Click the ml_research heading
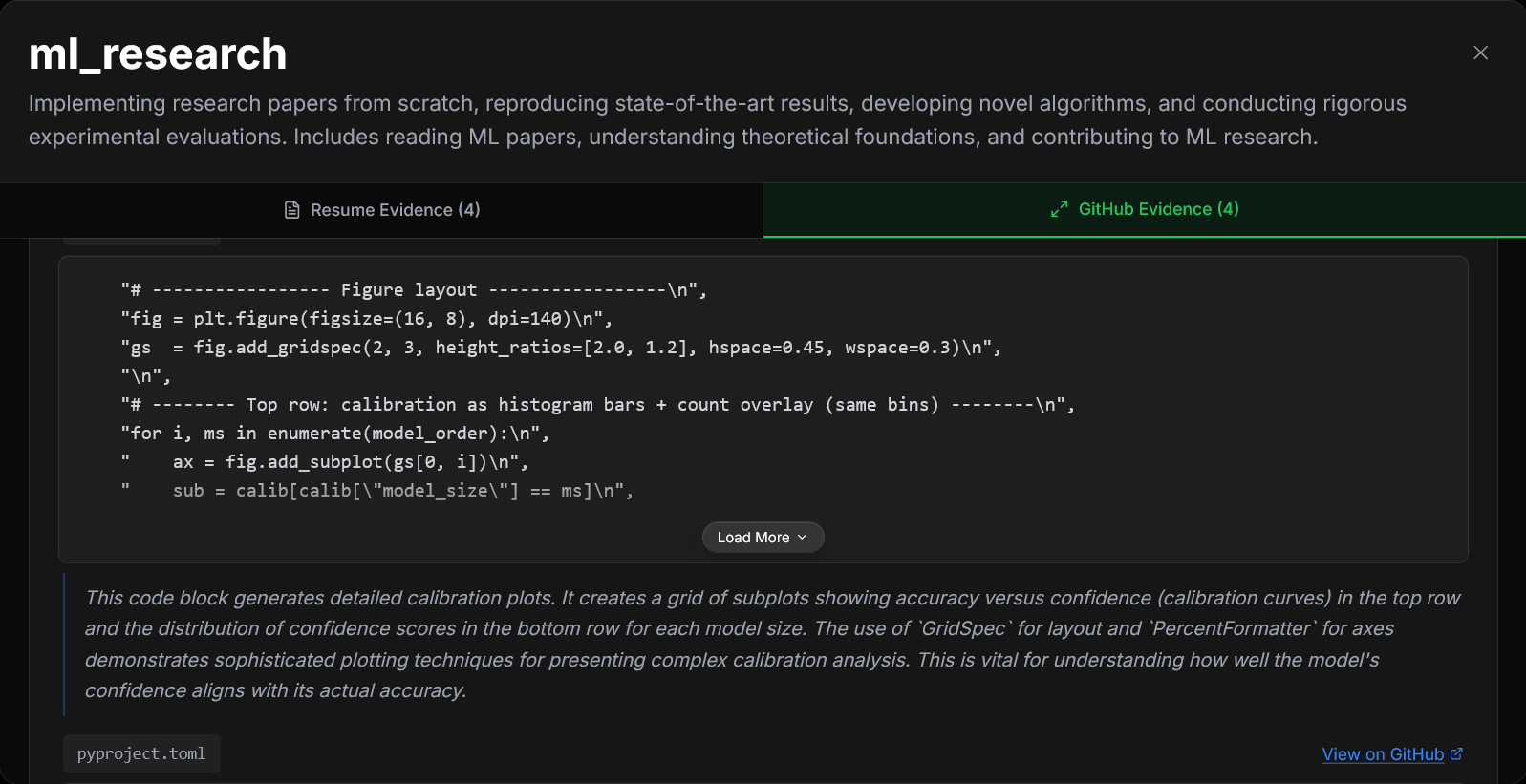 click(158, 53)
